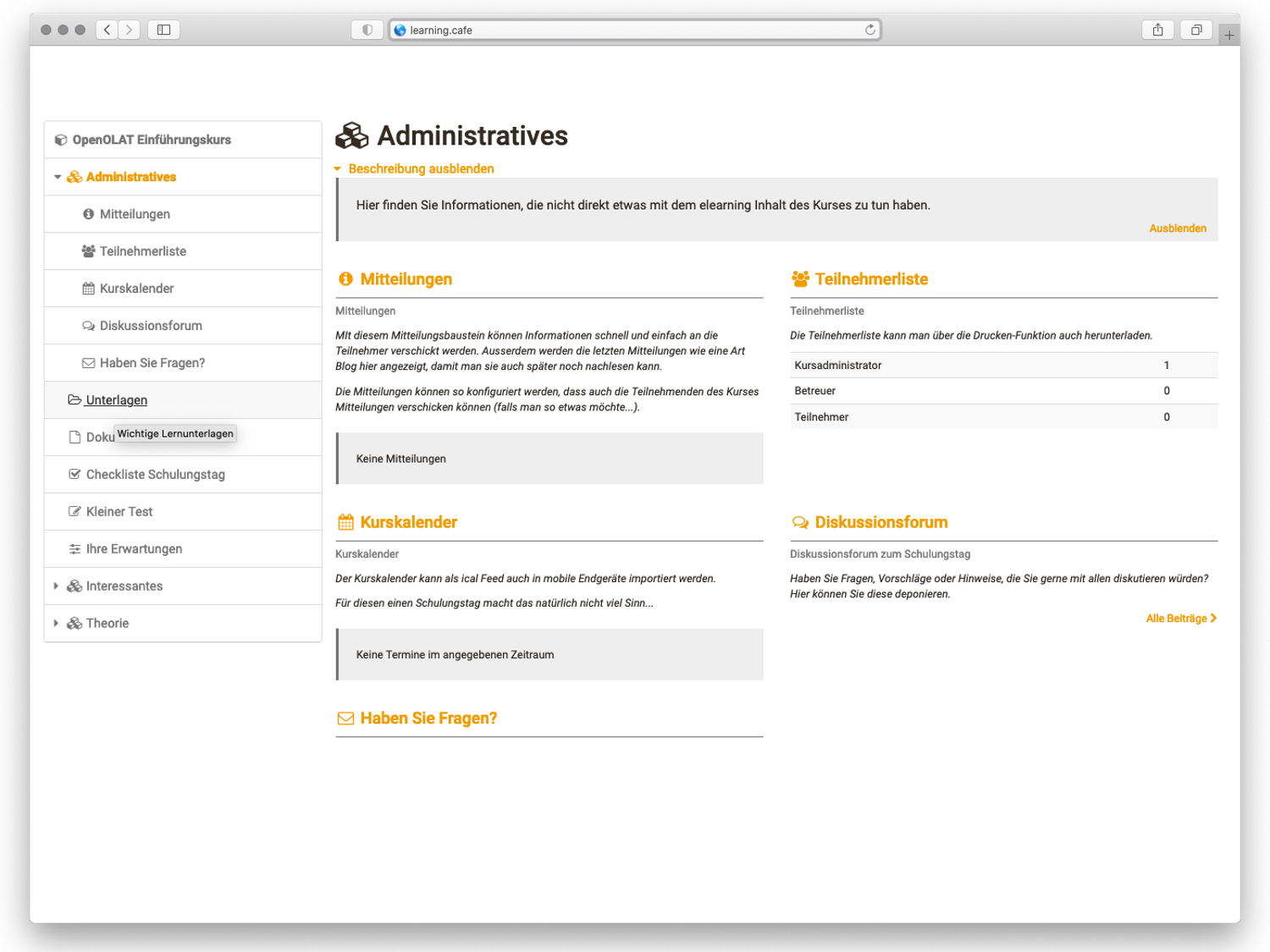1270x952 pixels.
Task: Click the sliders icon beside Ihre Erwartungen
Action: point(75,549)
